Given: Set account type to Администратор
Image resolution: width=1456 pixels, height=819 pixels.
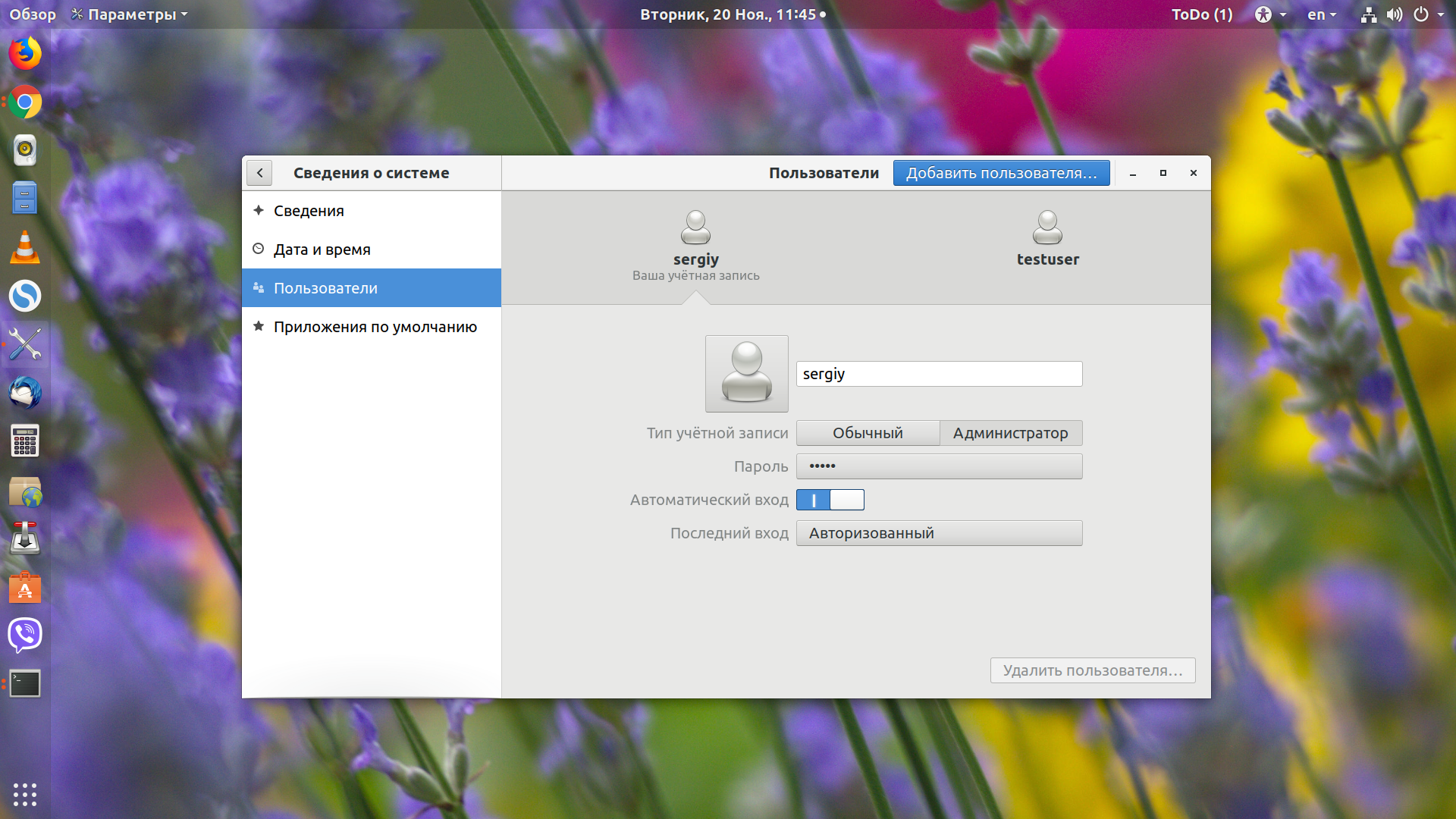Looking at the screenshot, I should pyautogui.click(x=1011, y=433).
